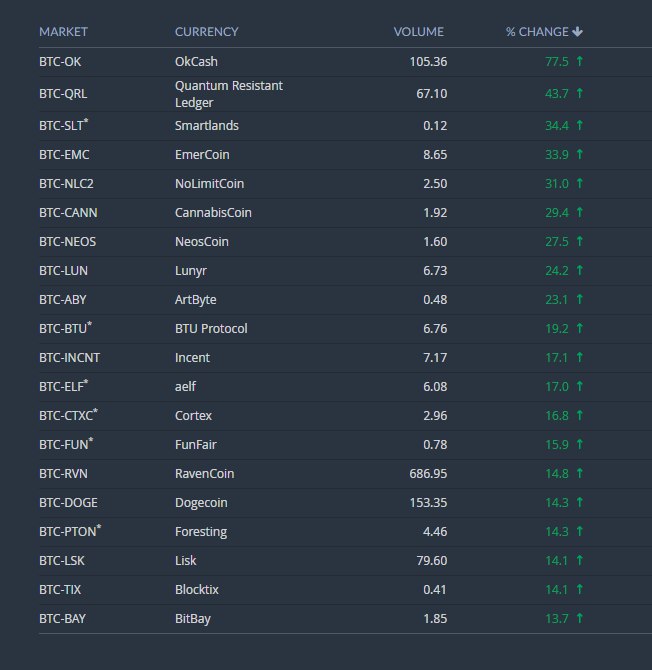Click the up arrow in the BitBay row
The image size is (652, 670).
pyautogui.click(x=579, y=618)
